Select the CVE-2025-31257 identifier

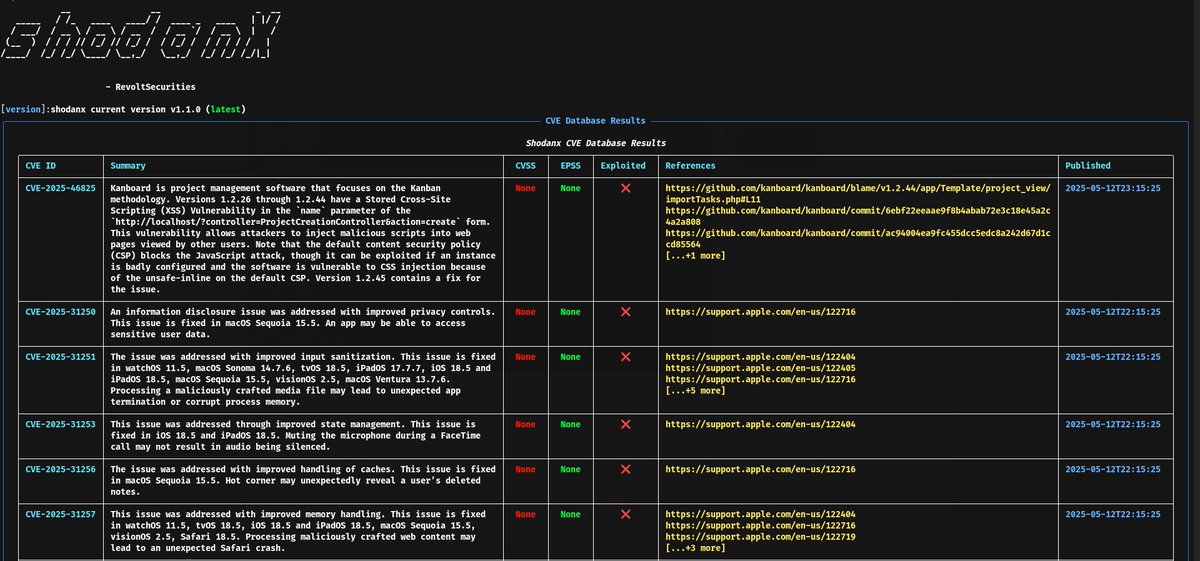tap(60, 515)
